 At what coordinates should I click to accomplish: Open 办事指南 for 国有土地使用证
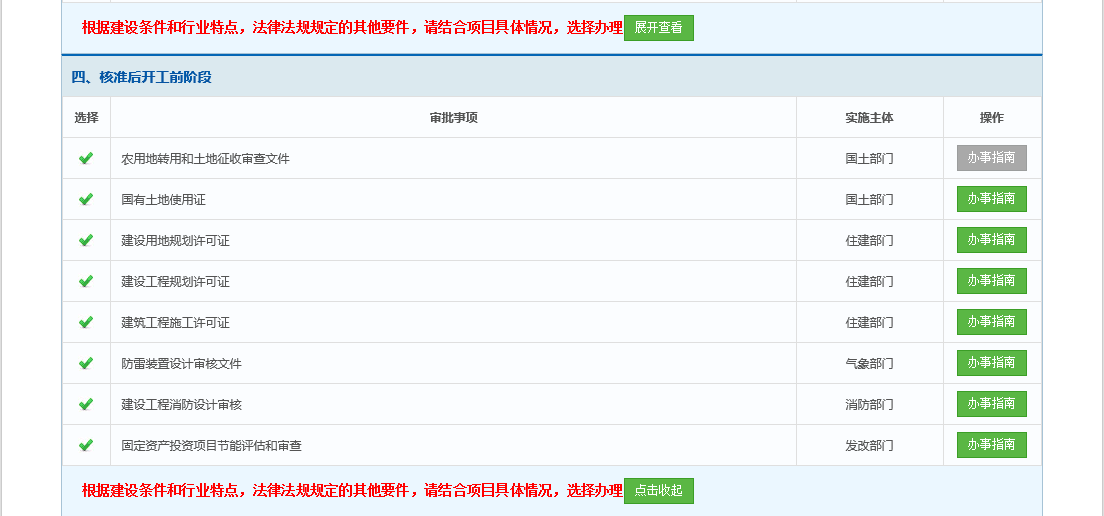pyautogui.click(x=991, y=199)
